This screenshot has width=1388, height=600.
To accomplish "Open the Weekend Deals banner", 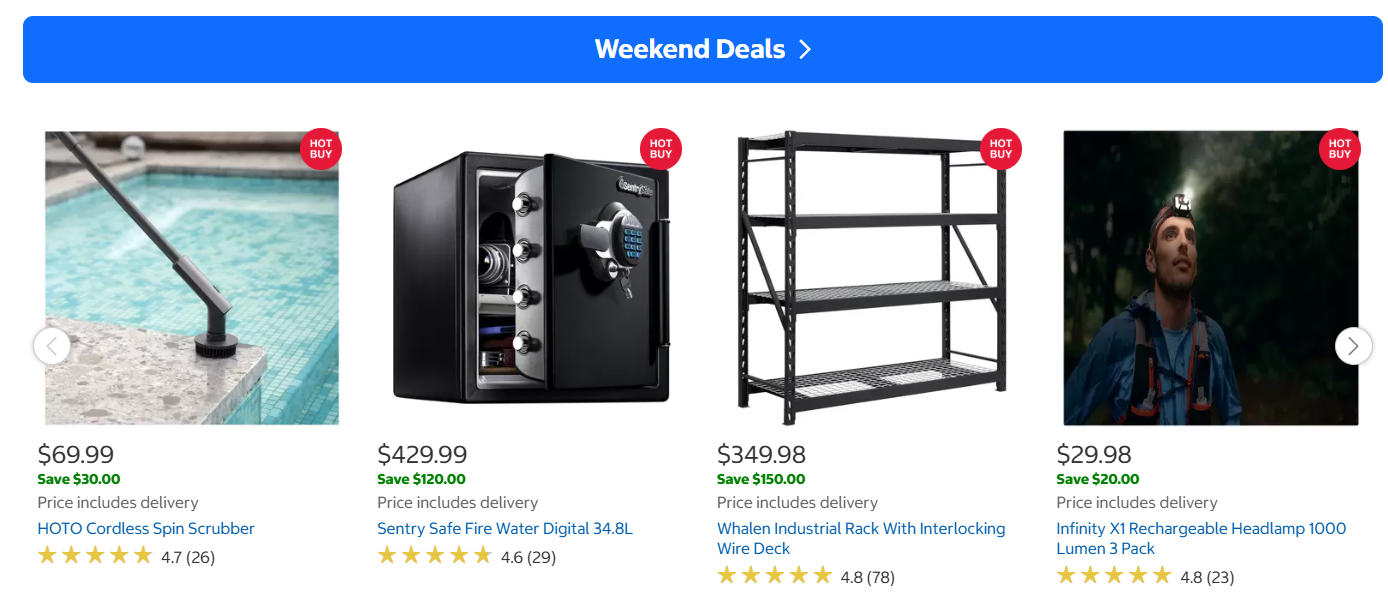I will pyautogui.click(x=690, y=49).
